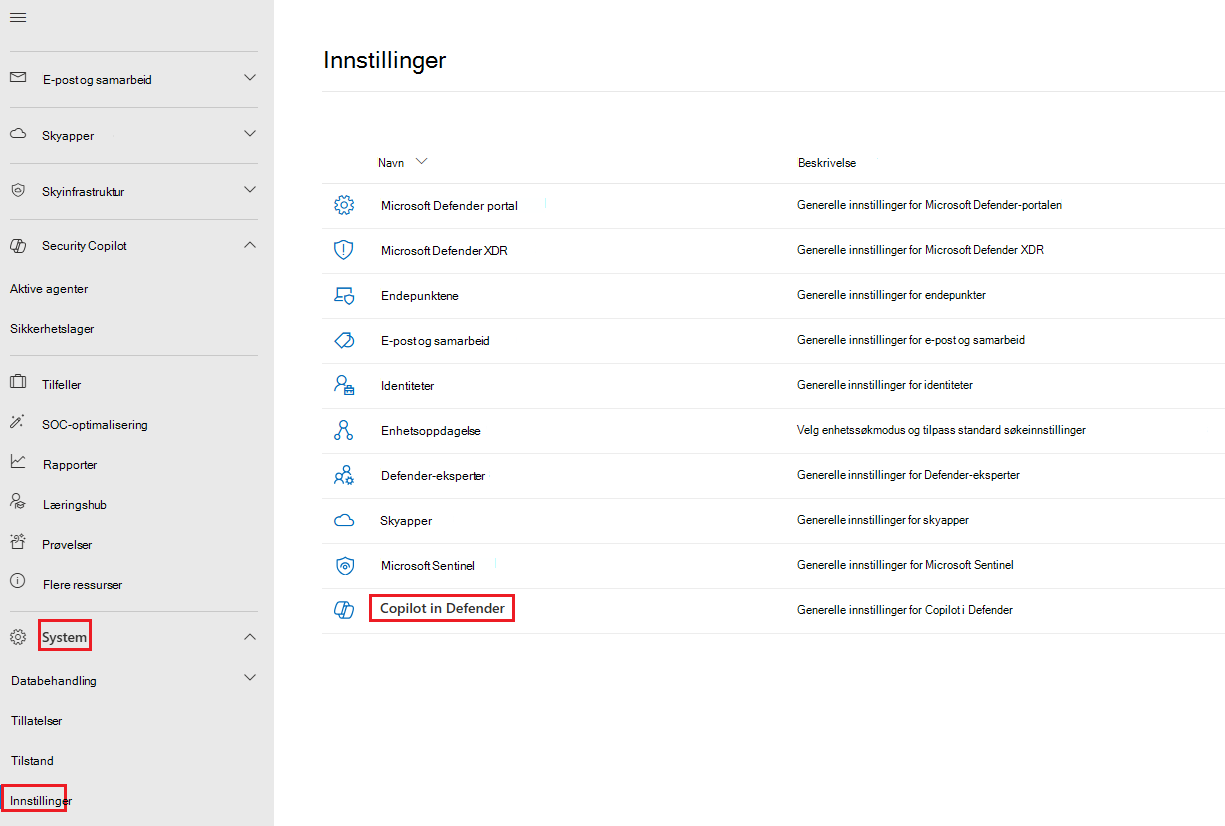Click the Skyapper cloud icon in sidebar
This screenshot has width=1225, height=826.
(18, 134)
